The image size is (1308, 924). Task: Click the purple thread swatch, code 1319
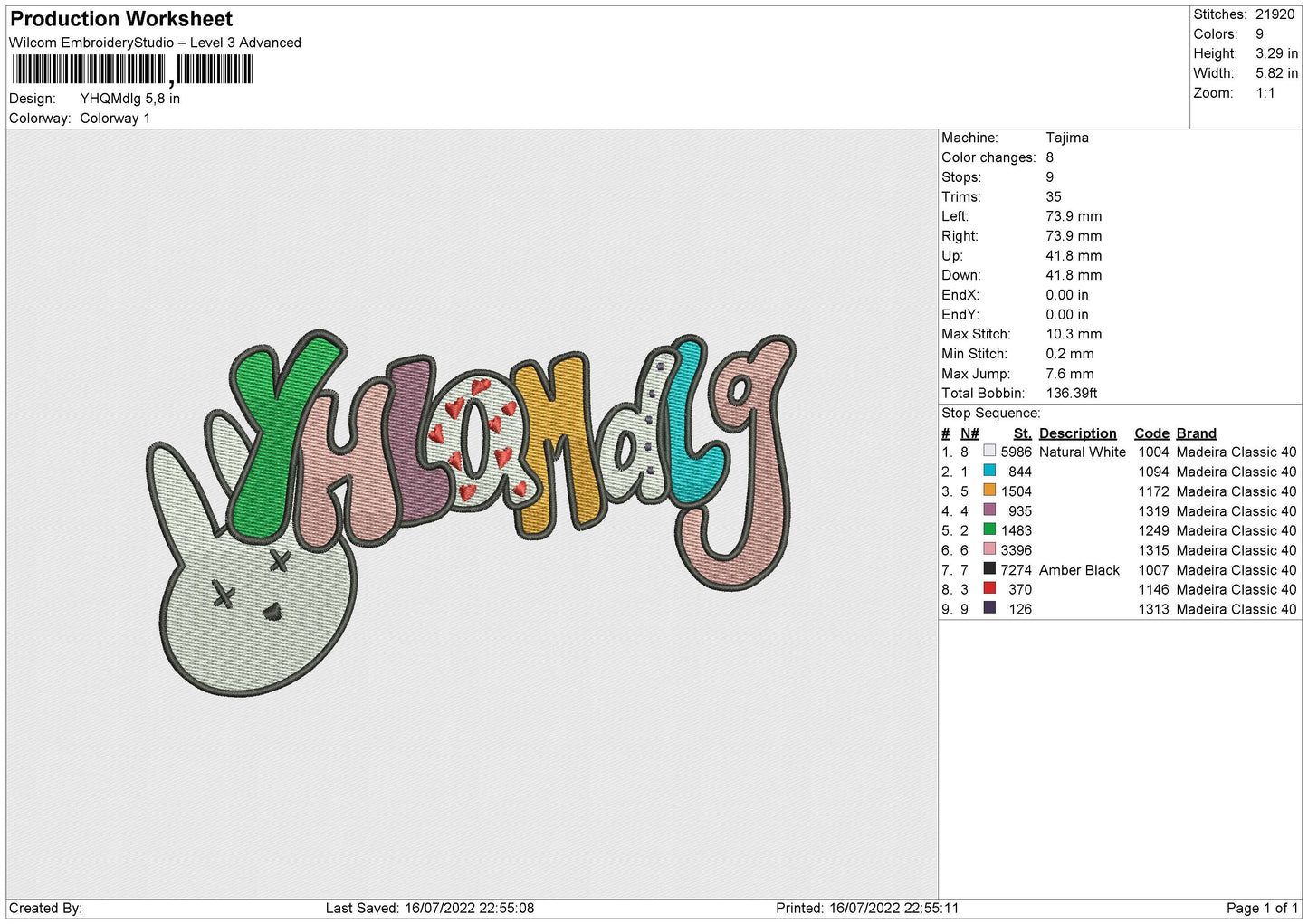[x=989, y=510]
